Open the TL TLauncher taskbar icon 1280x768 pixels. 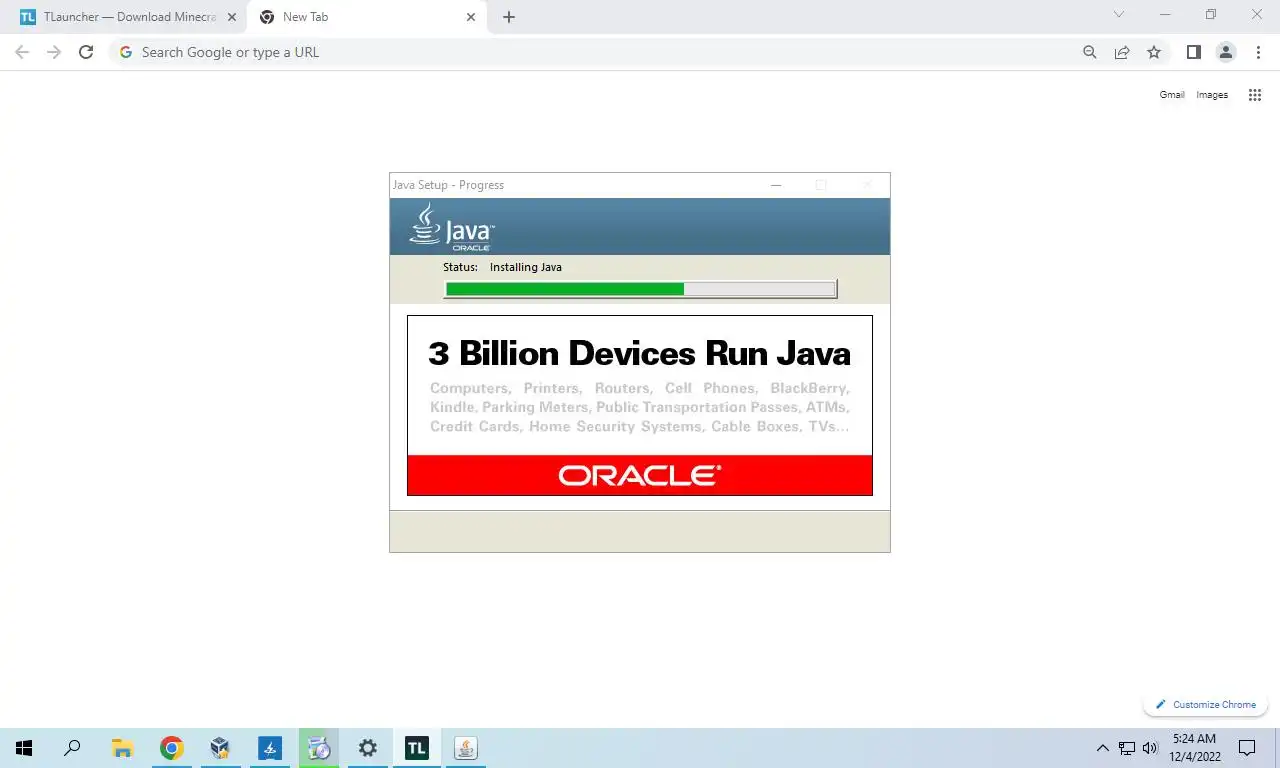click(x=417, y=748)
